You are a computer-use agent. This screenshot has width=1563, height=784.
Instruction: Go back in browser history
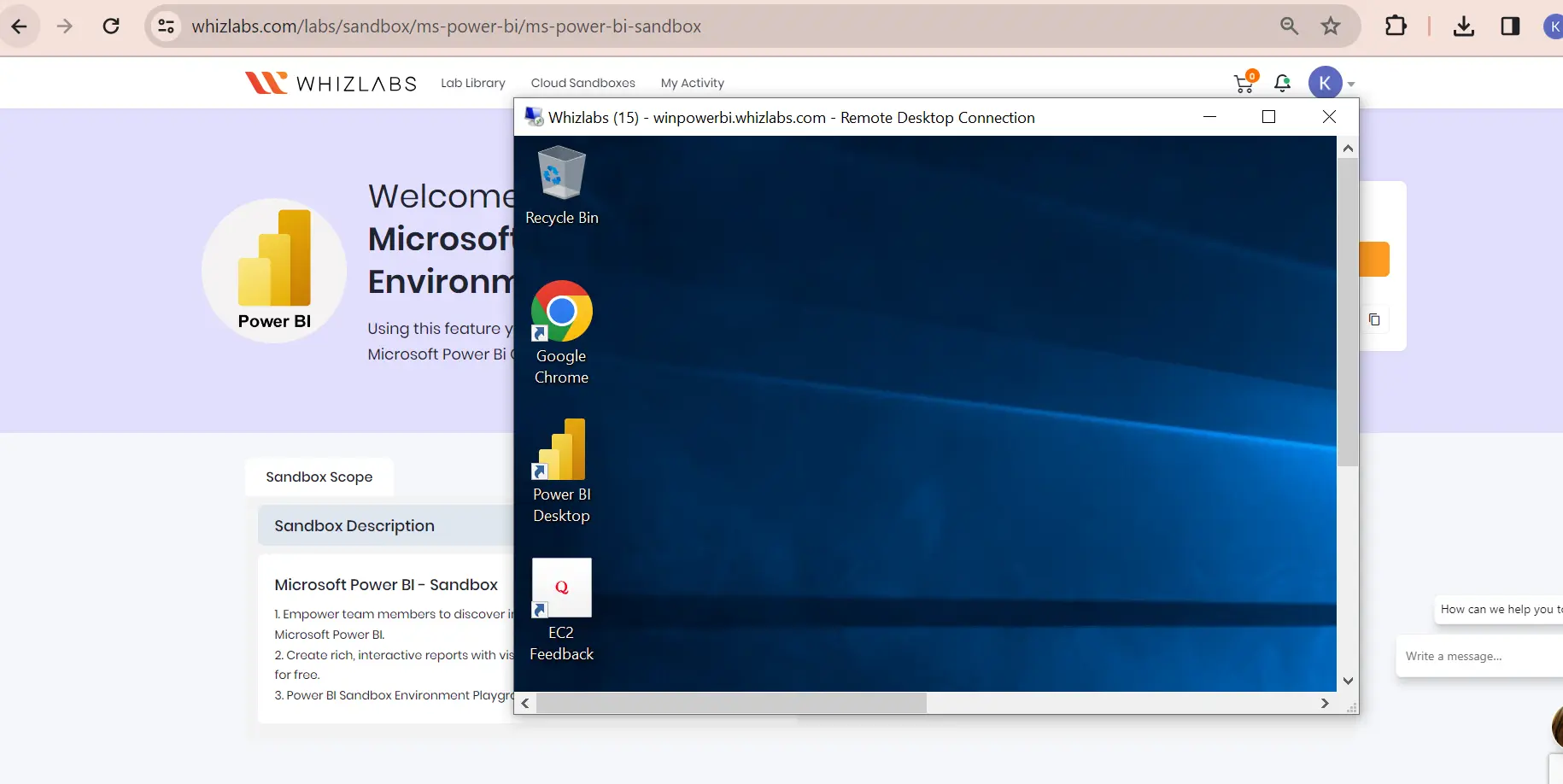(x=19, y=26)
